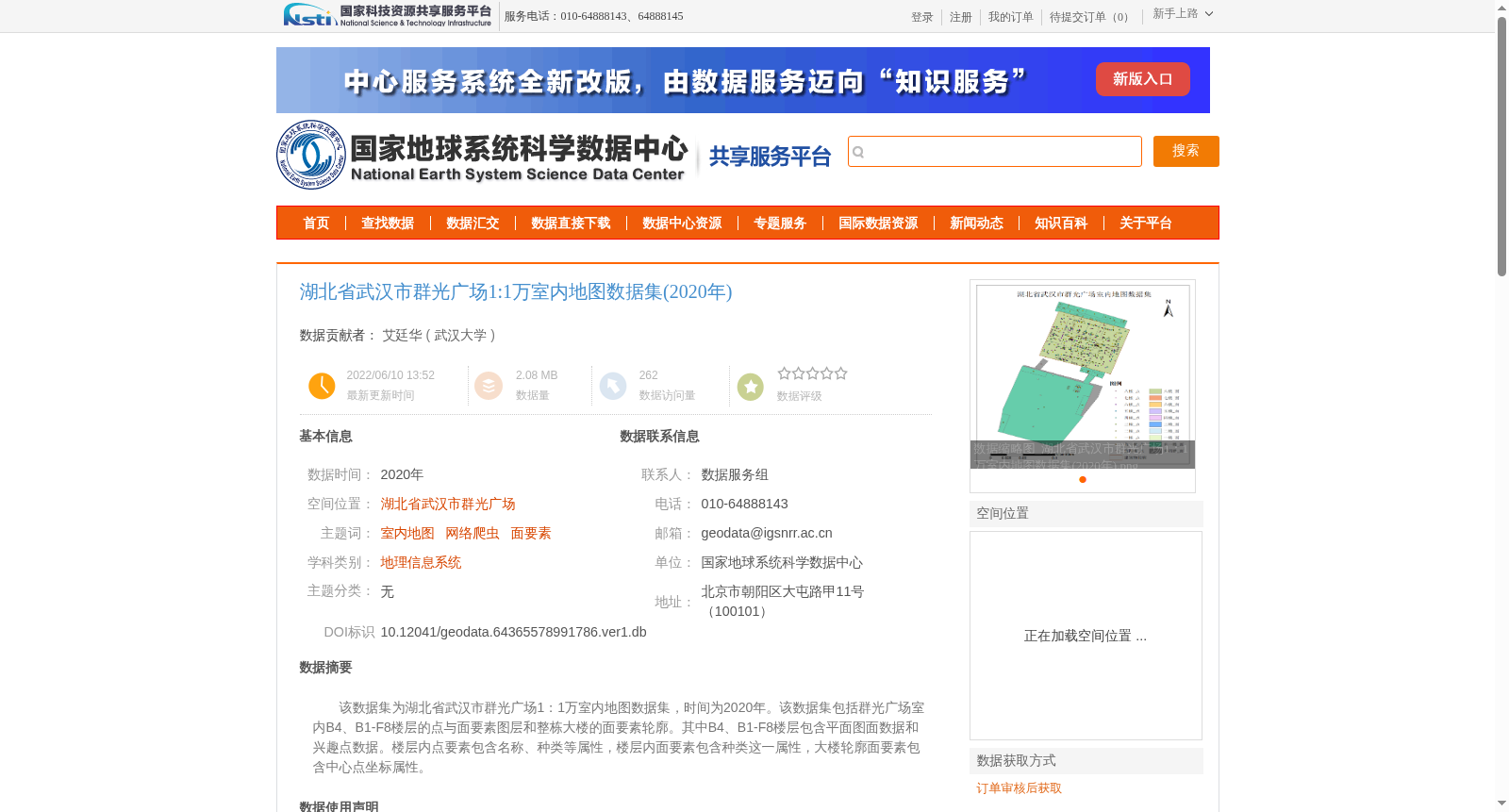Click the scrollbar up arrow
Viewport: 1509px width, 812px height.
pyautogui.click(x=1502, y=8)
